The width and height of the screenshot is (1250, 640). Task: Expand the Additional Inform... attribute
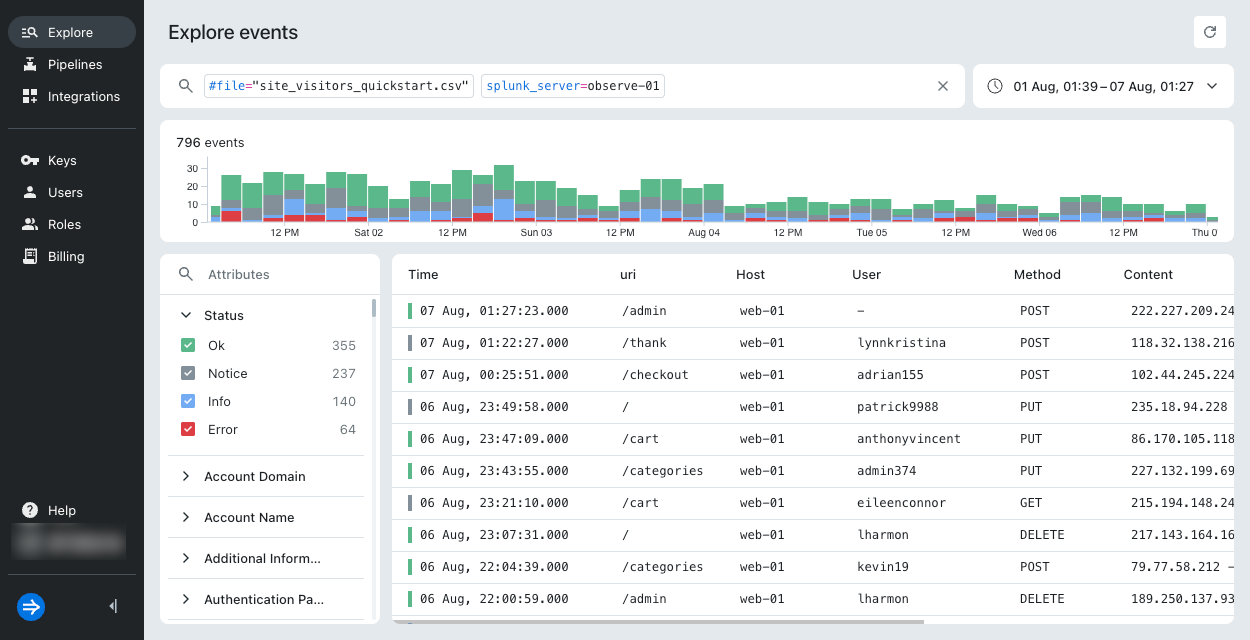[186, 559]
